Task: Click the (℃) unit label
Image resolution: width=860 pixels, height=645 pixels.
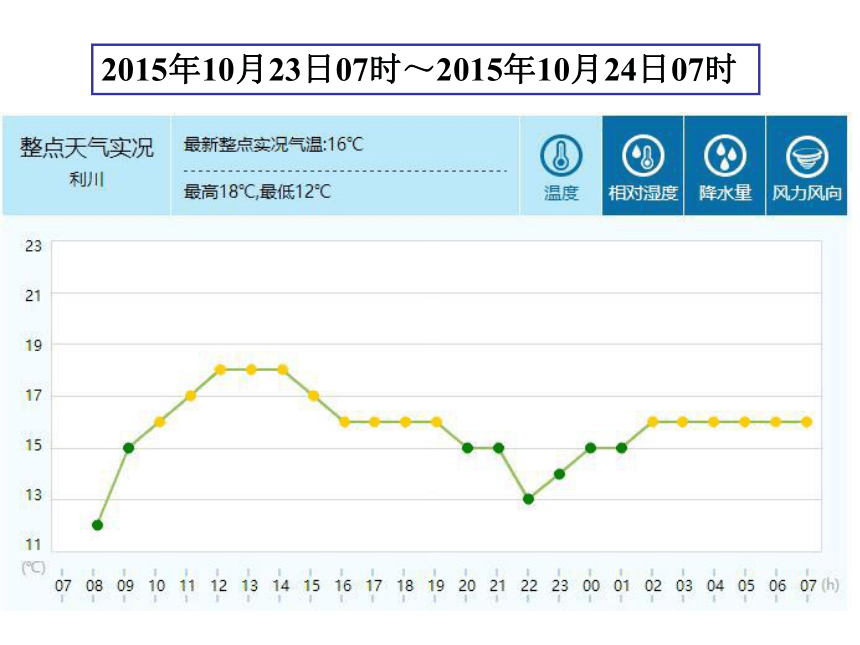Action: [x=33, y=567]
